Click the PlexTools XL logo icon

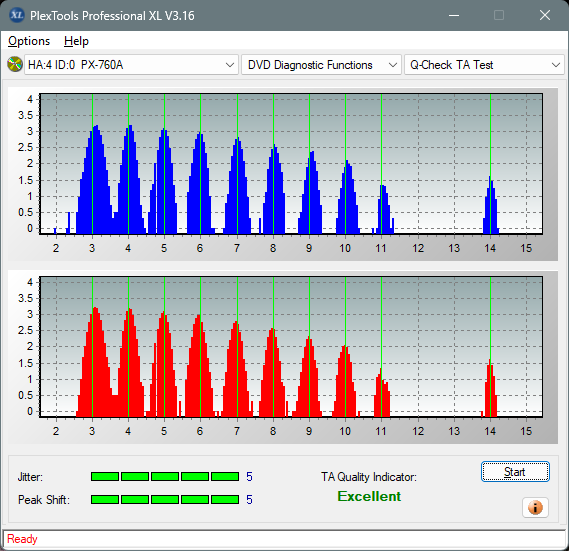[x=17, y=15]
